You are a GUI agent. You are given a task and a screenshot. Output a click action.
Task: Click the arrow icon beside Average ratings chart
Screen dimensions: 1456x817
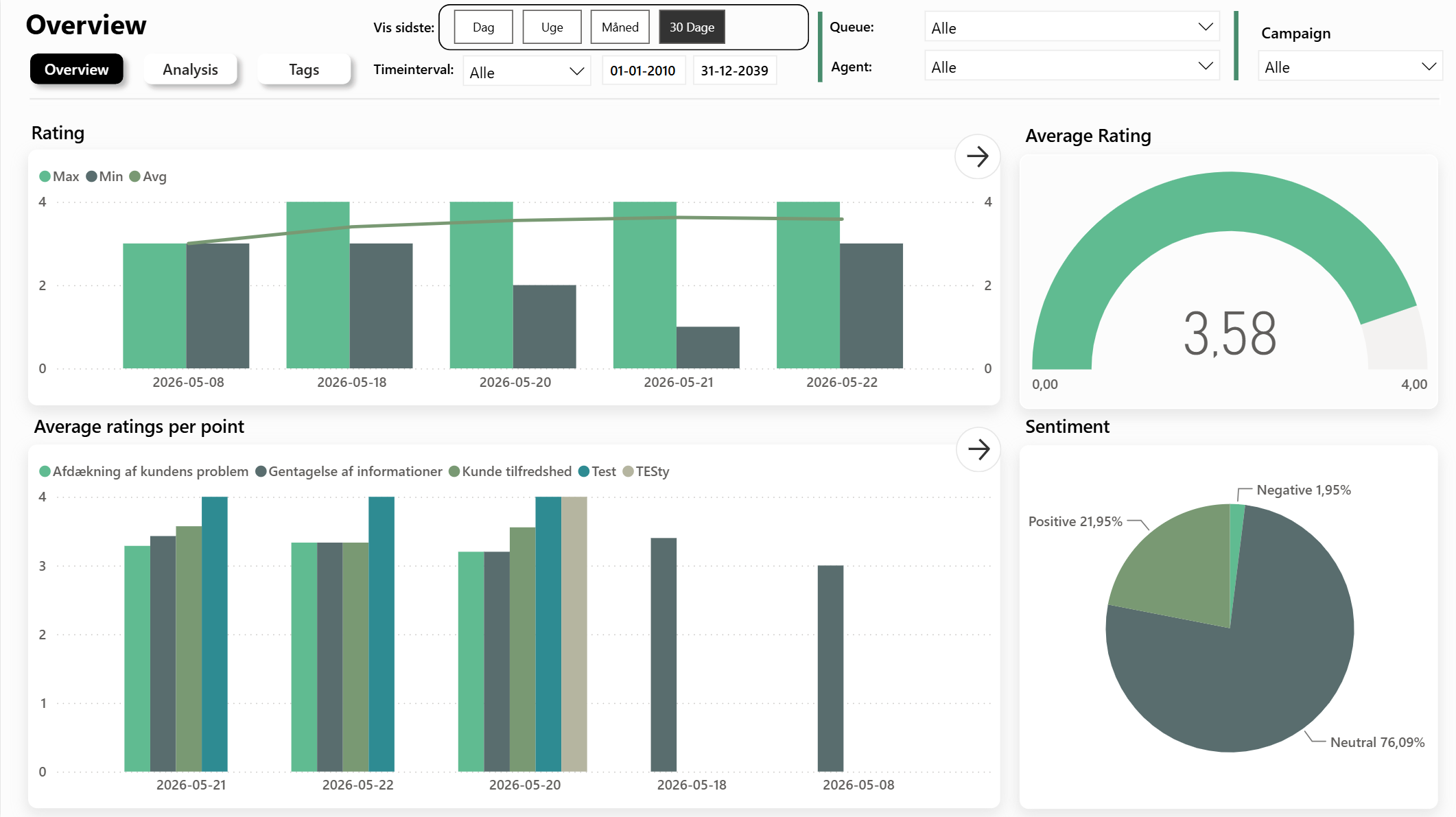pyautogui.click(x=978, y=449)
